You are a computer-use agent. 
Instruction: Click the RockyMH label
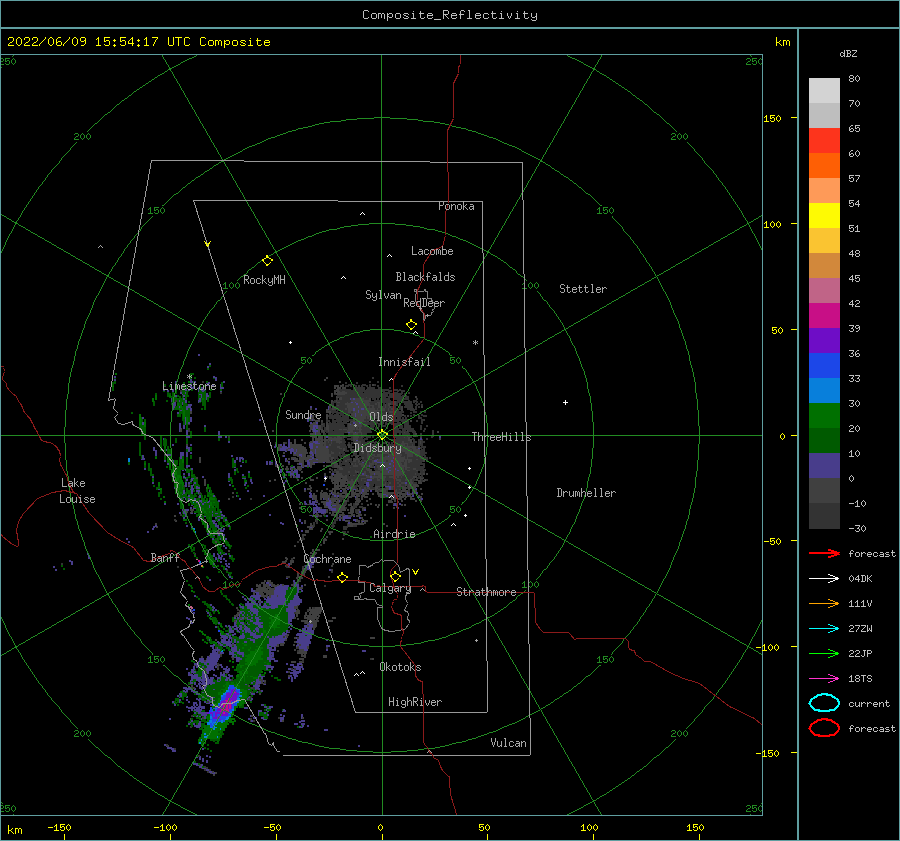point(264,280)
